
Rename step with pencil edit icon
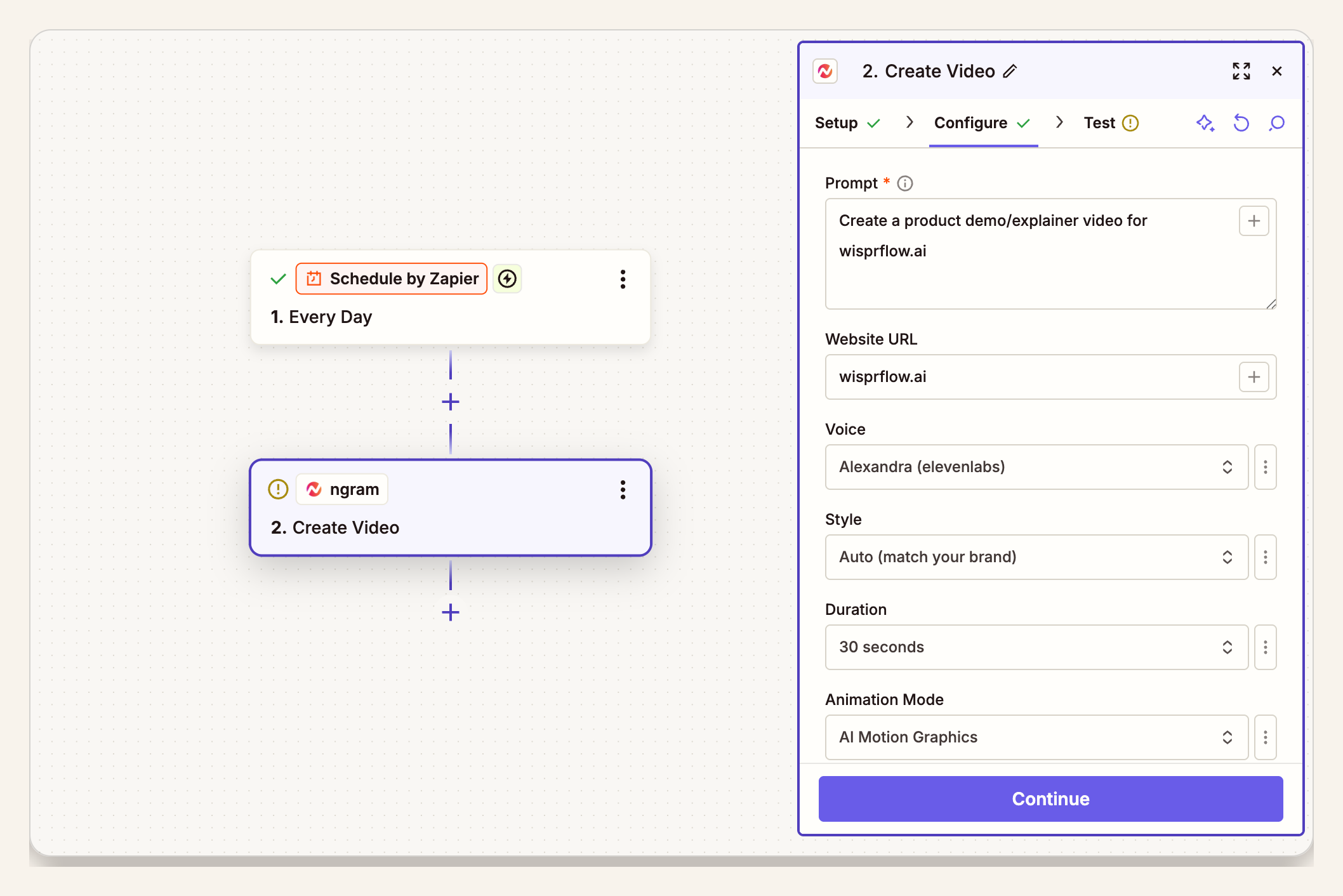coord(1010,71)
